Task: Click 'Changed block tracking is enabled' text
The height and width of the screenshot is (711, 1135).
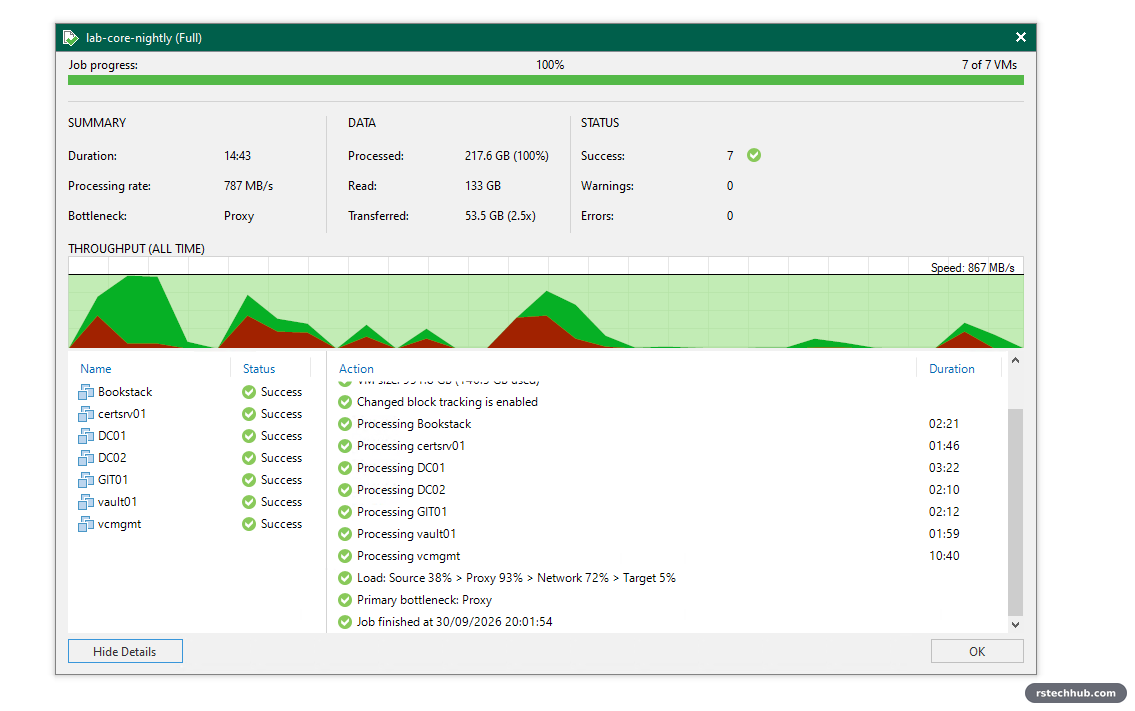Action: pos(447,402)
